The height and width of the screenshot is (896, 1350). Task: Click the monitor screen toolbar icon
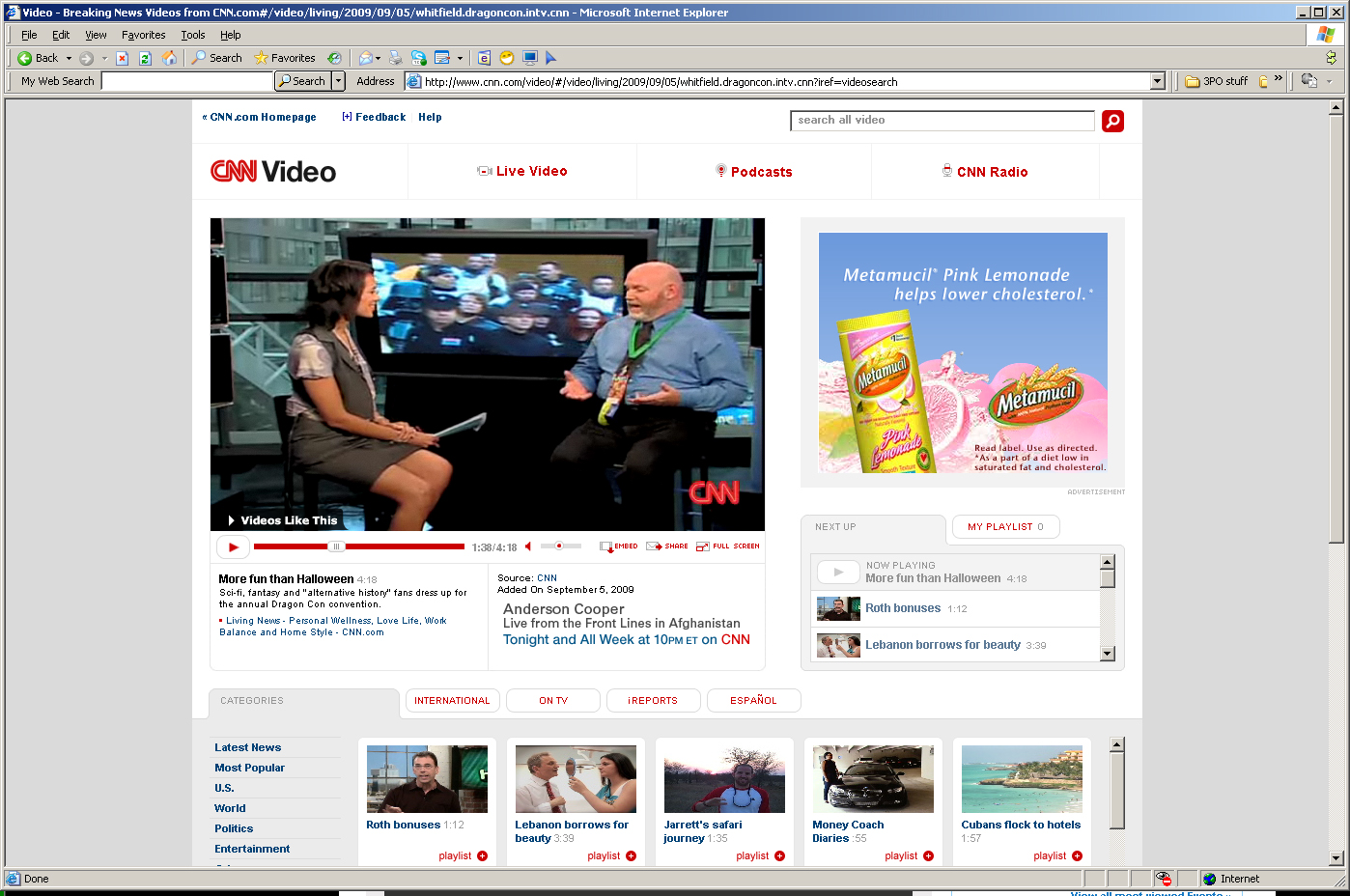[529, 58]
